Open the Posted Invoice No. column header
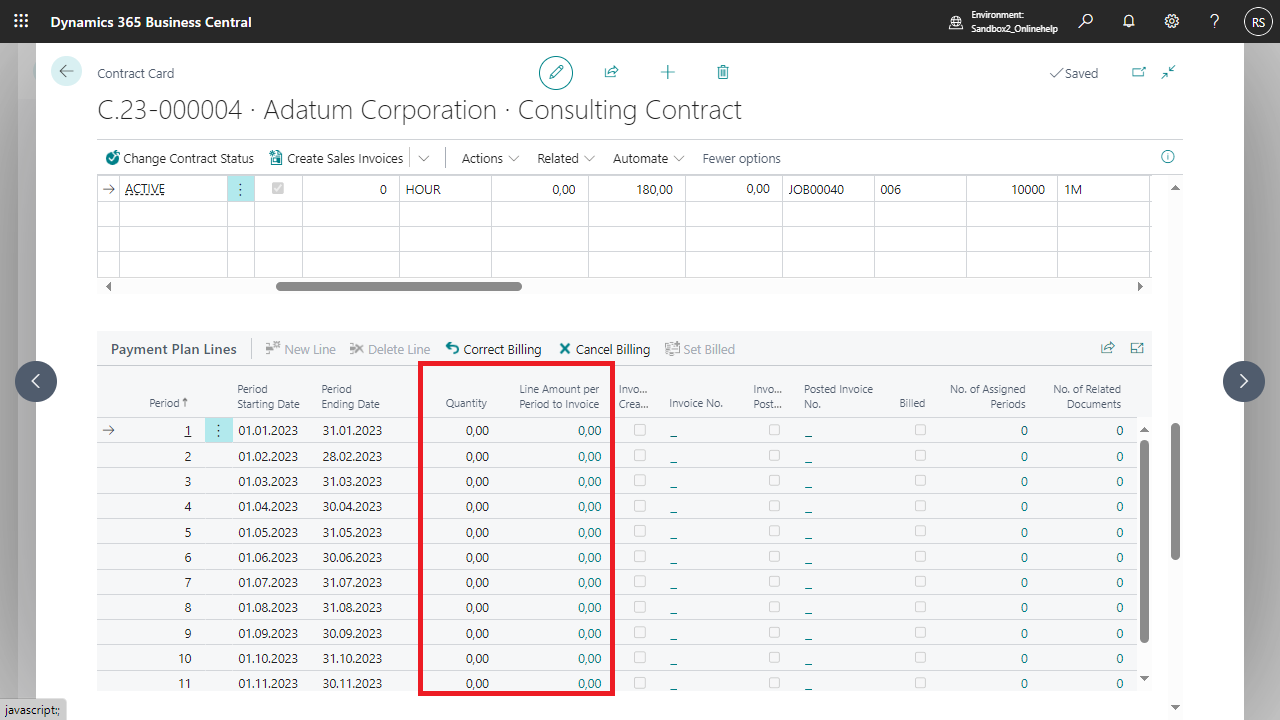The image size is (1280, 720). click(x=838, y=396)
